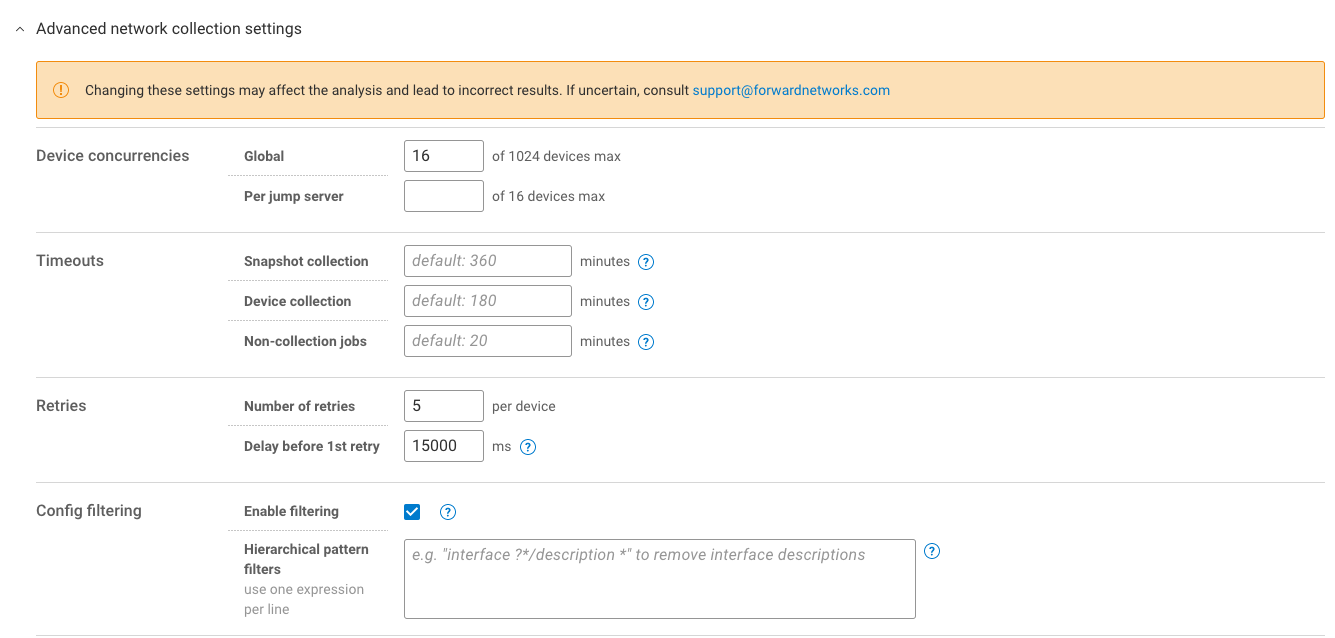Show help for Enable filtering option

[448, 512]
